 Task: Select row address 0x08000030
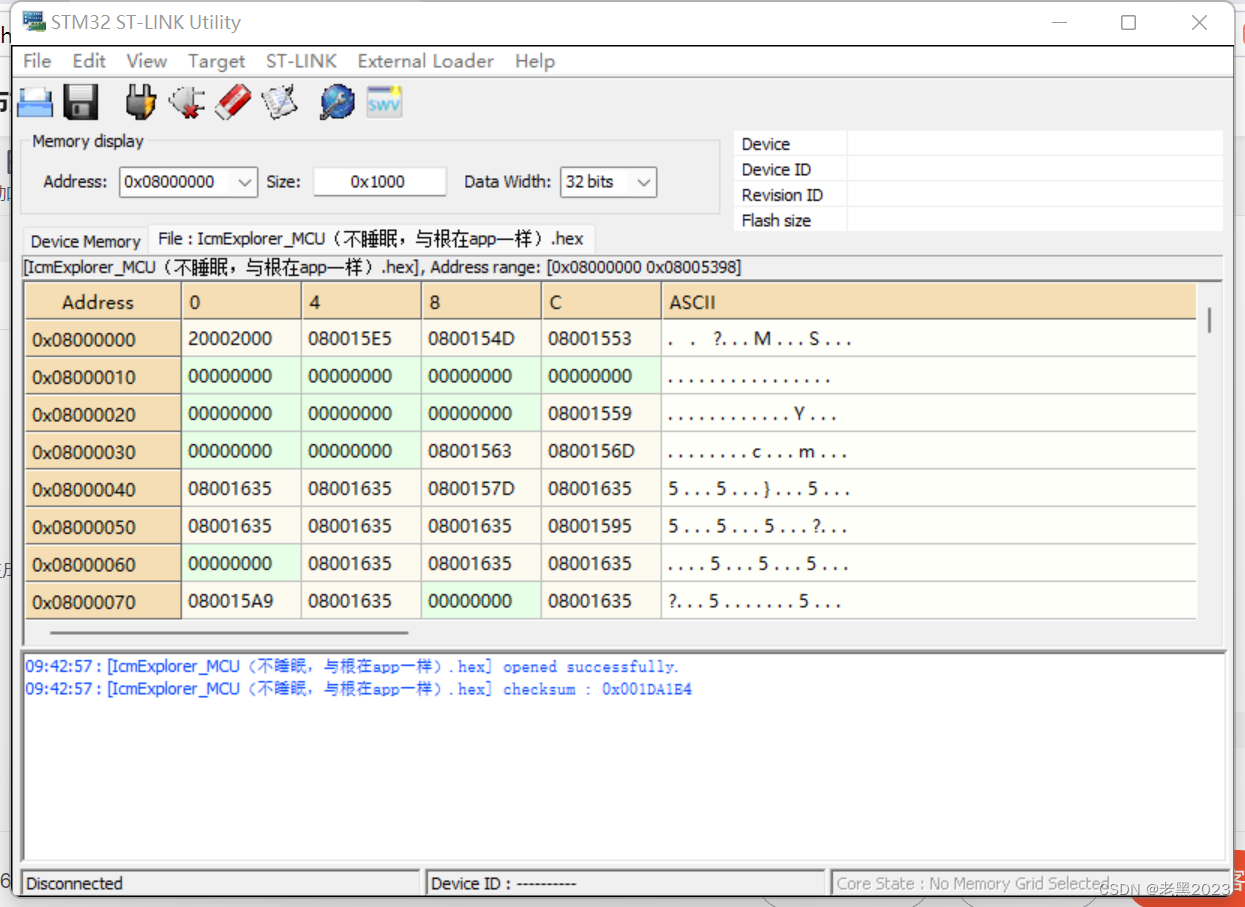(x=103, y=452)
